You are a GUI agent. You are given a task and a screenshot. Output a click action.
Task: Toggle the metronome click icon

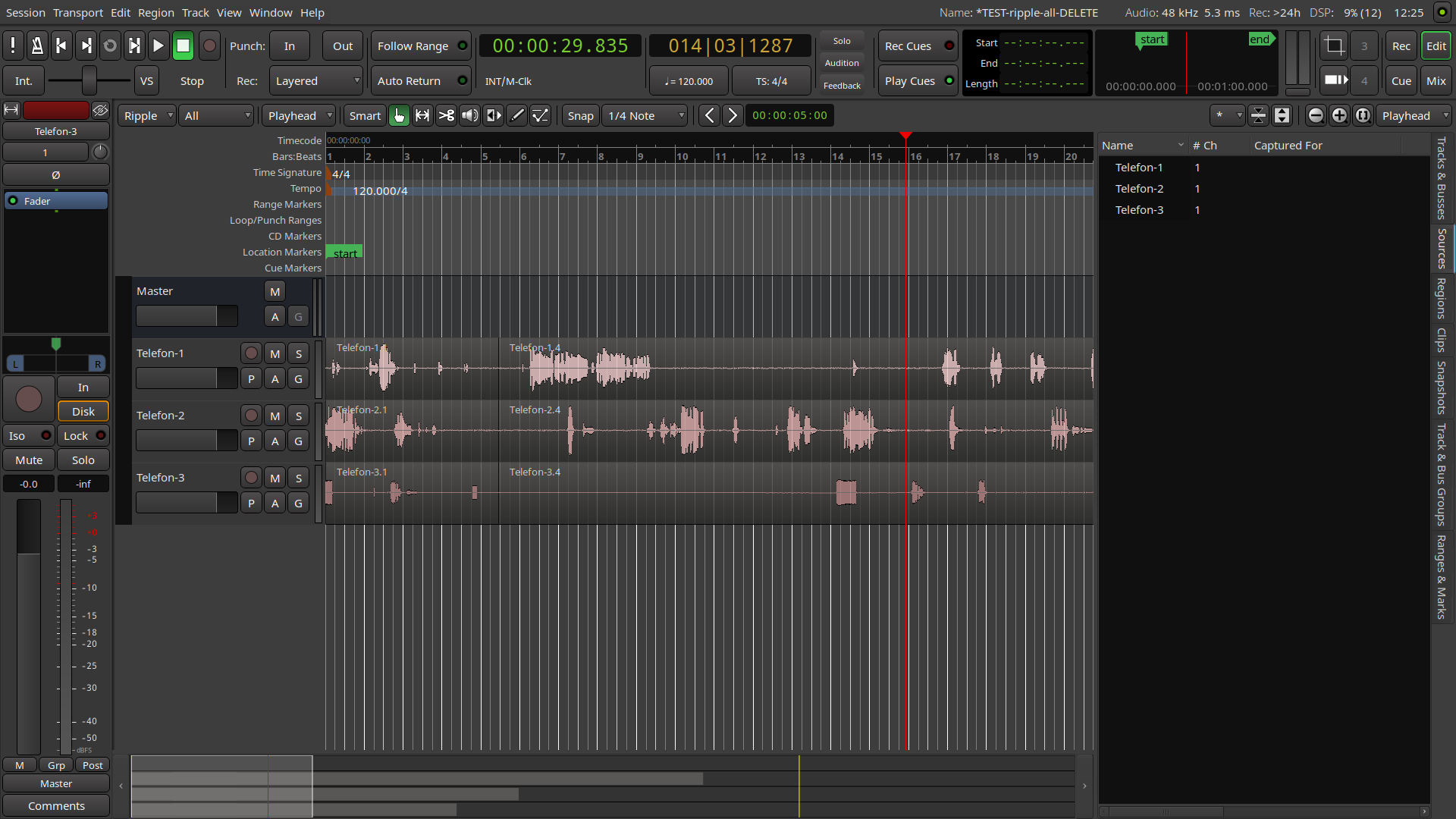coord(36,46)
